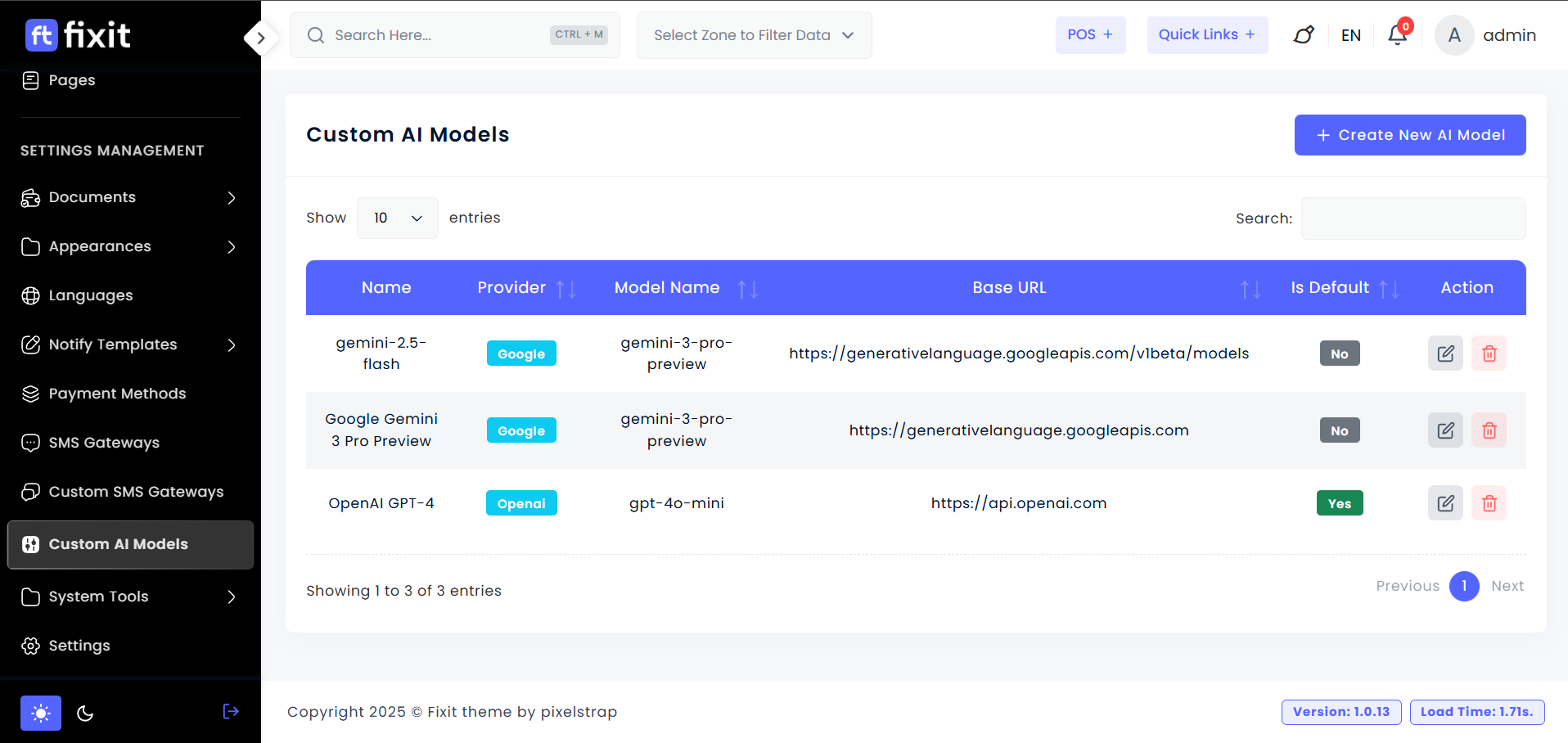
Task: Switch to dark mode moon button
Action: 85,714
